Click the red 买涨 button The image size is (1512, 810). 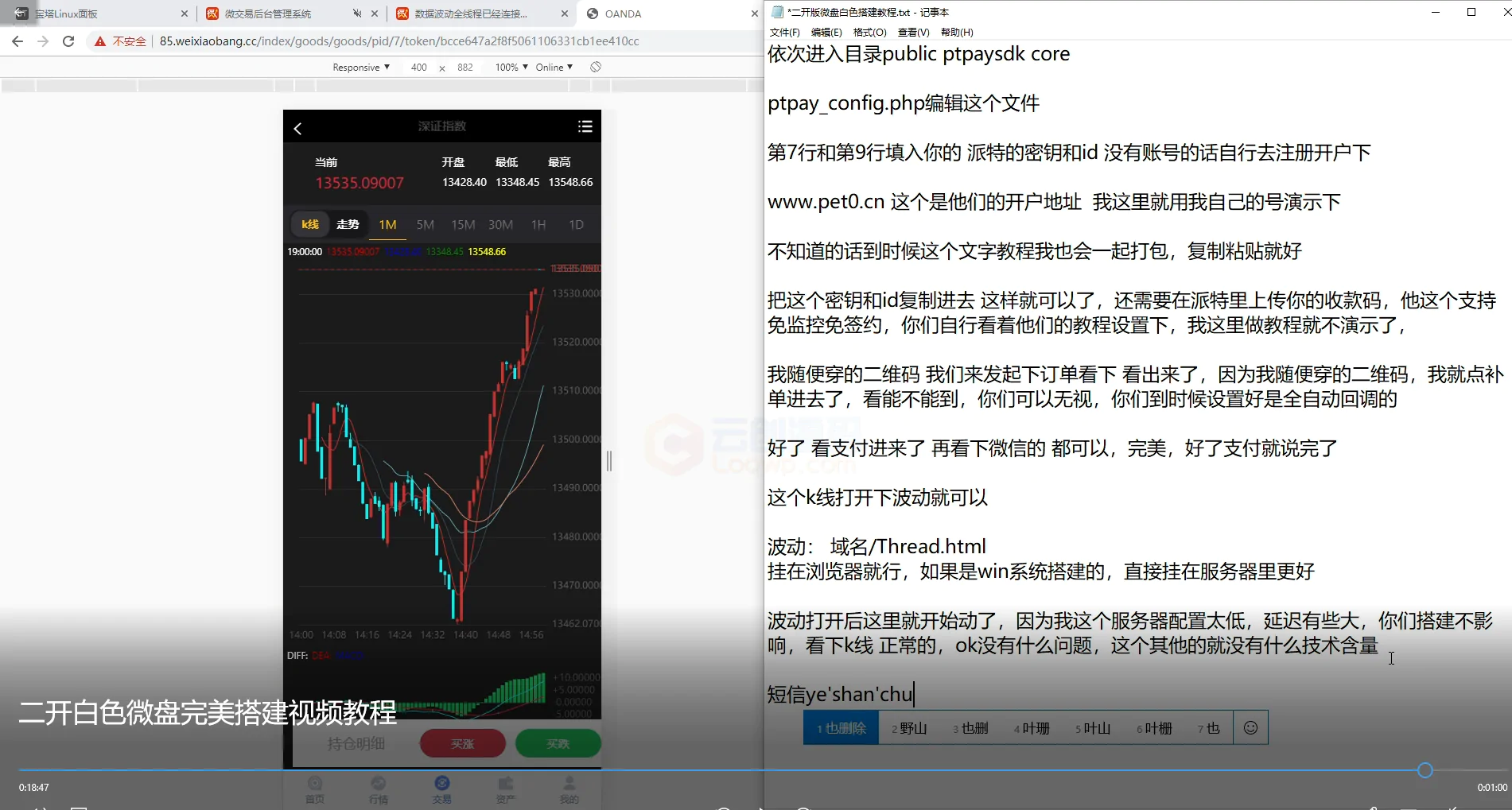point(463,743)
